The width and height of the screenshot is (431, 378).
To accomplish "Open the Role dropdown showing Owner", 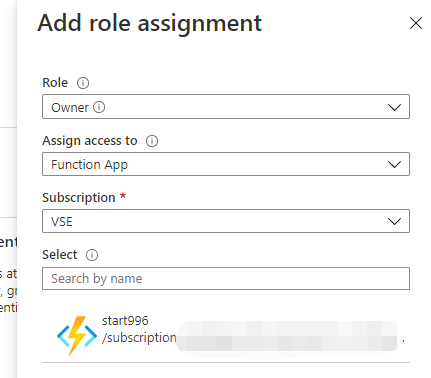I will pyautogui.click(x=226, y=107).
